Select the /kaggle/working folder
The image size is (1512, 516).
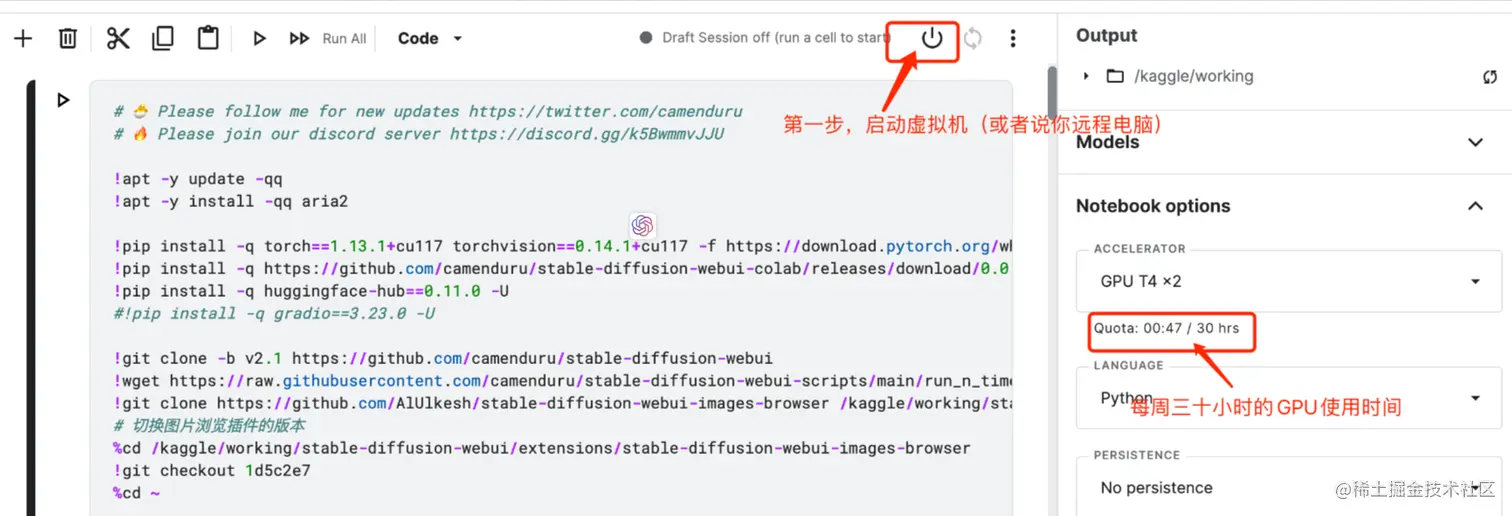[x=1179, y=76]
